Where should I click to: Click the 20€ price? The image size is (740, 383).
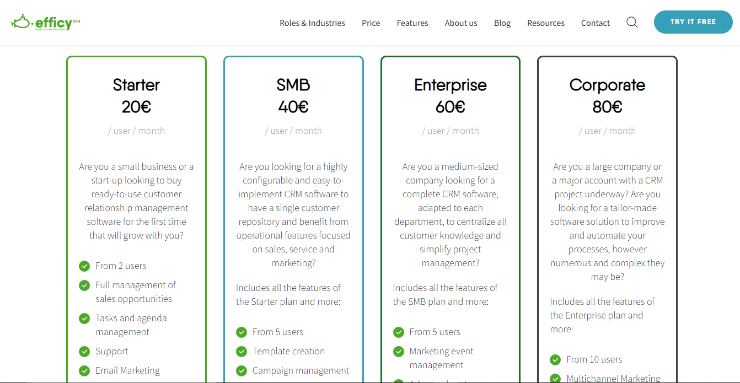pos(136,107)
